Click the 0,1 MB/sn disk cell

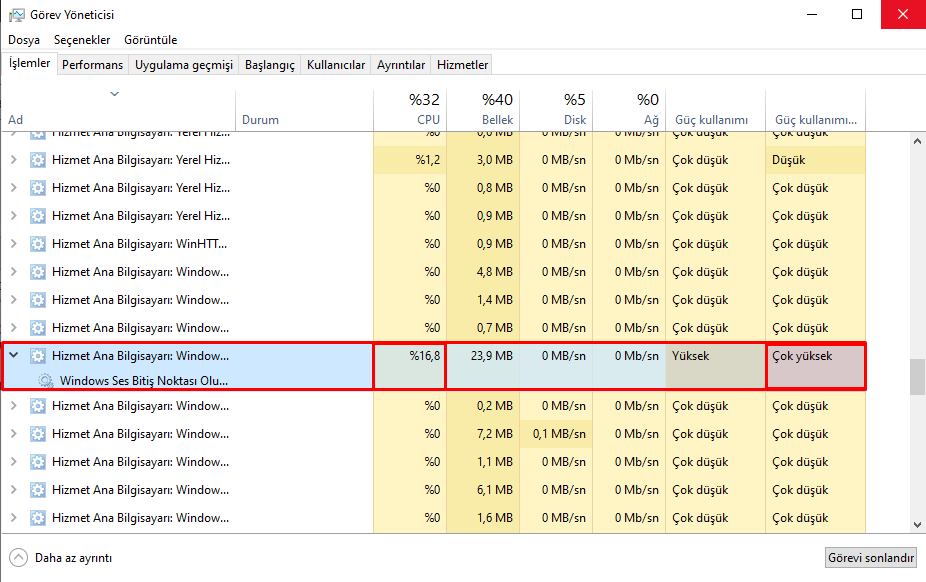(556, 434)
